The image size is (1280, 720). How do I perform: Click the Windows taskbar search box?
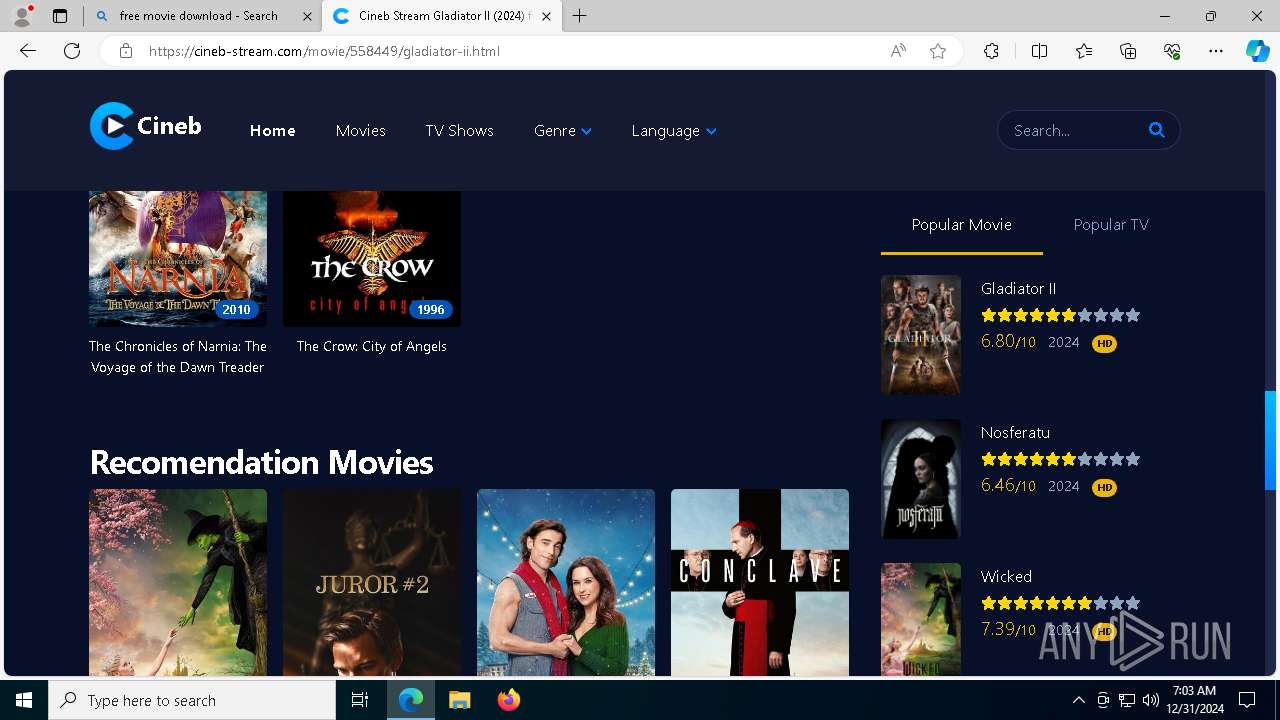(192, 700)
